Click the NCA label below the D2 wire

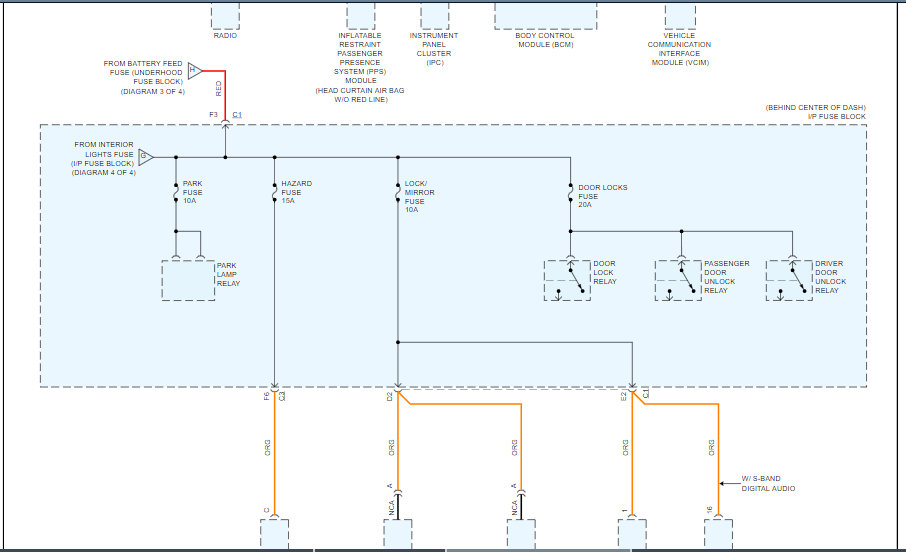[391, 508]
